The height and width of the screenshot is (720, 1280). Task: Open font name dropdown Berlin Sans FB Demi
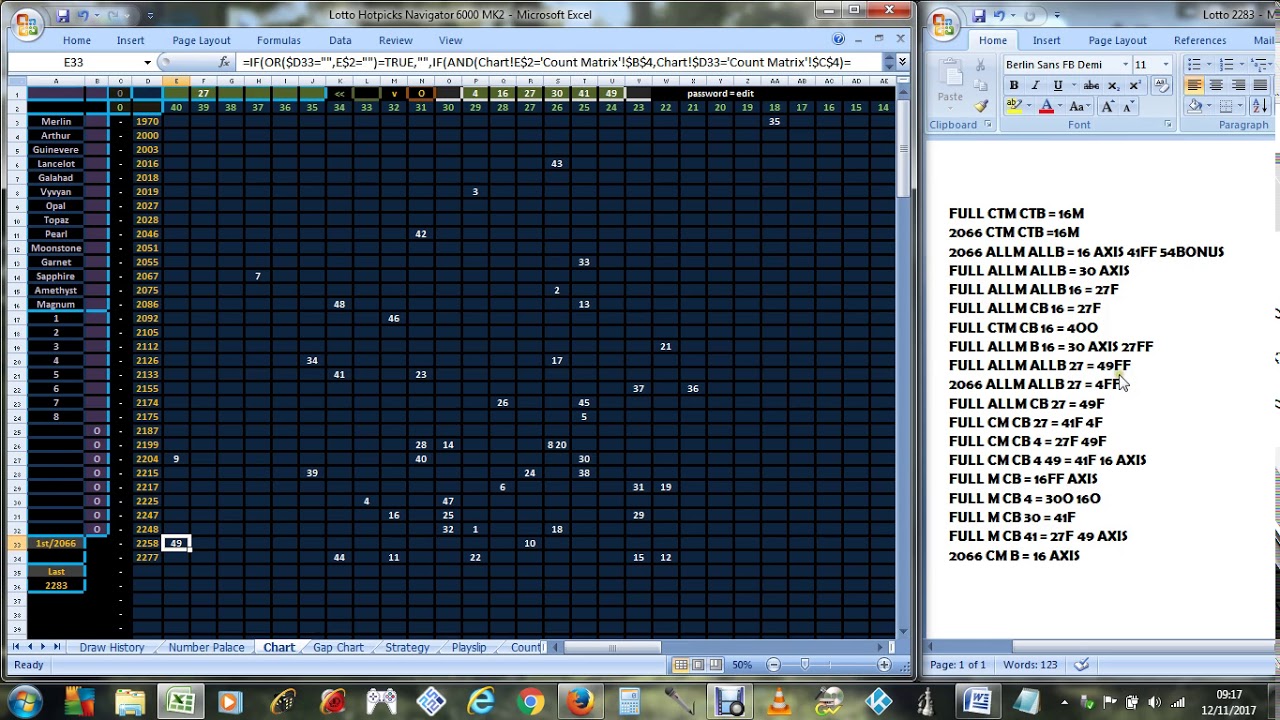click(x=1125, y=64)
